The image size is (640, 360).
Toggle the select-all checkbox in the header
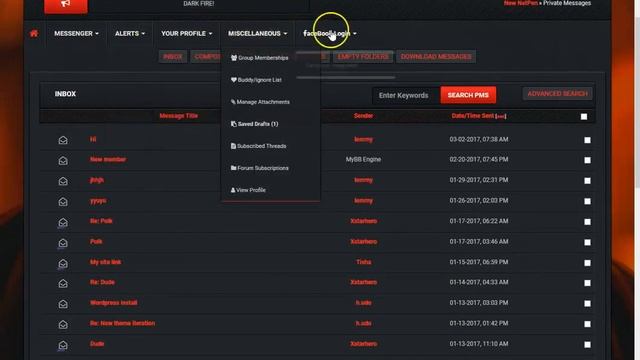pyautogui.click(x=584, y=117)
